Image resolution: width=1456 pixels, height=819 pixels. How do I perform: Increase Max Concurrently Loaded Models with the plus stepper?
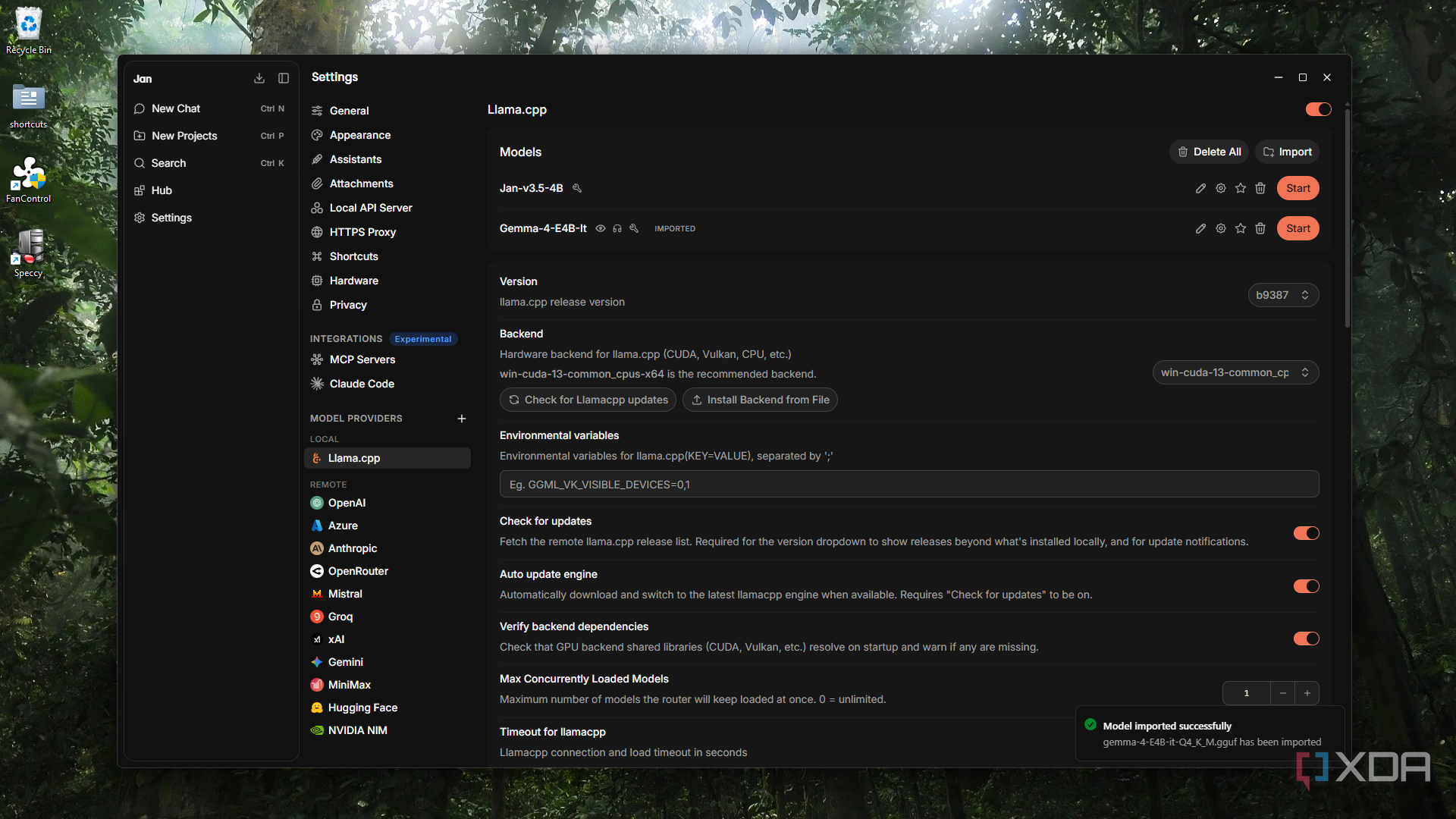point(1307,693)
